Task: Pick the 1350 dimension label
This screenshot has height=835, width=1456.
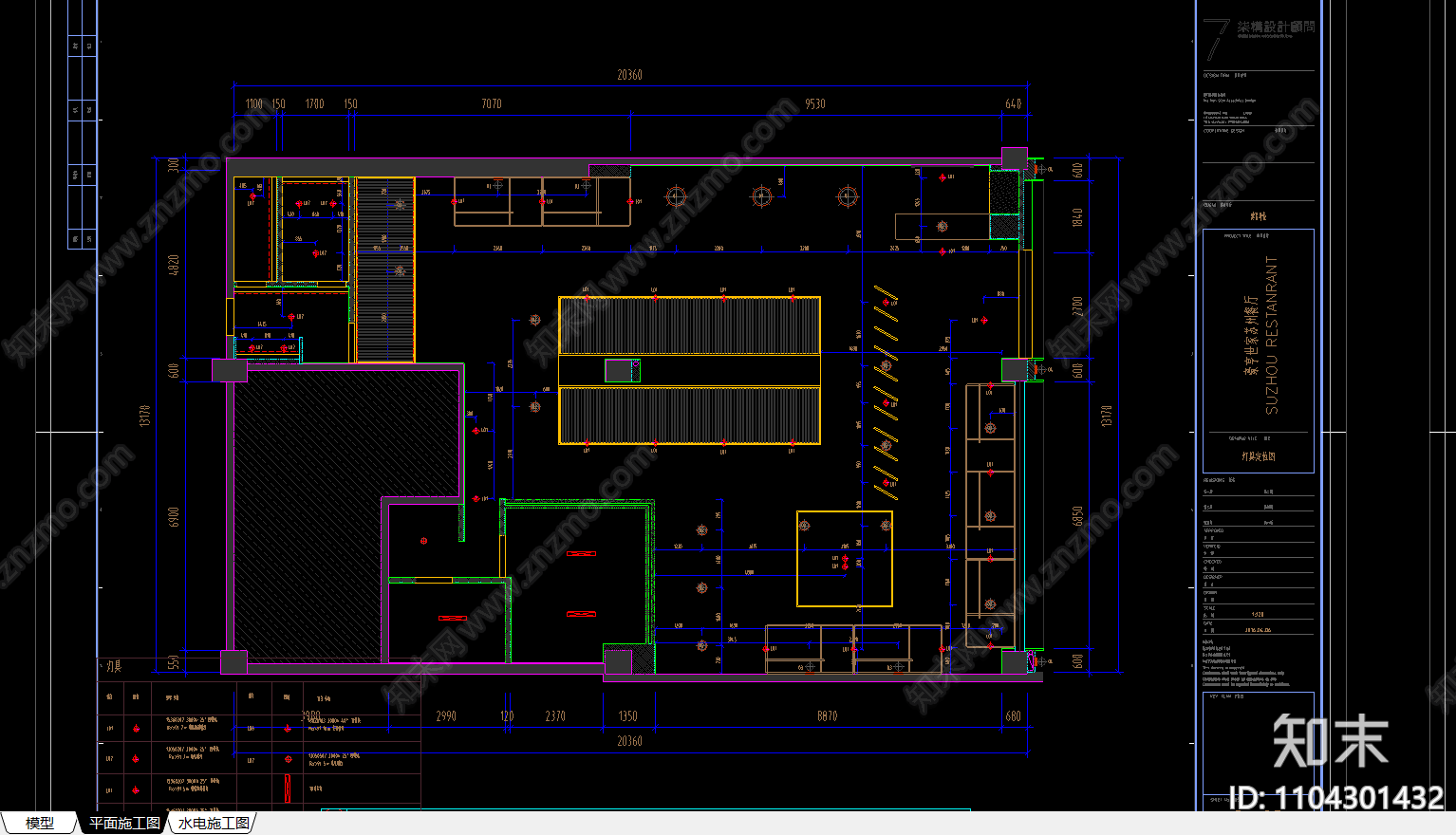Action: (x=627, y=716)
